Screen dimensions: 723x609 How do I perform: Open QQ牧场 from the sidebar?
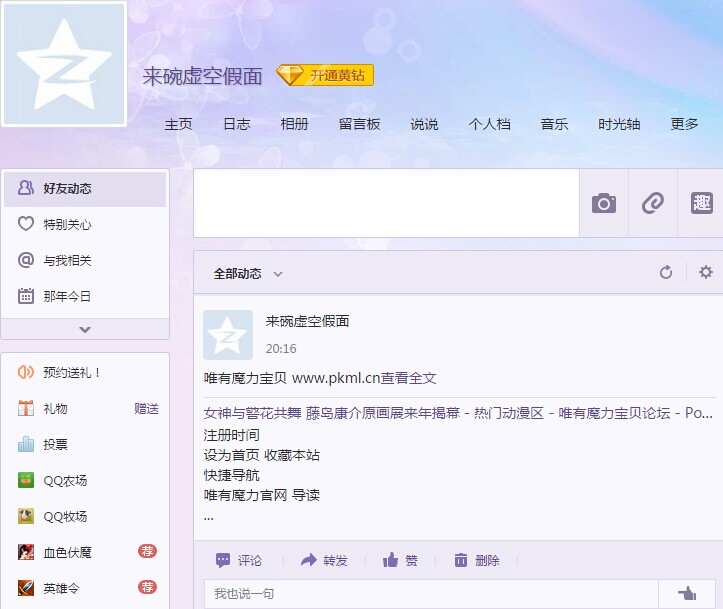pos(65,517)
